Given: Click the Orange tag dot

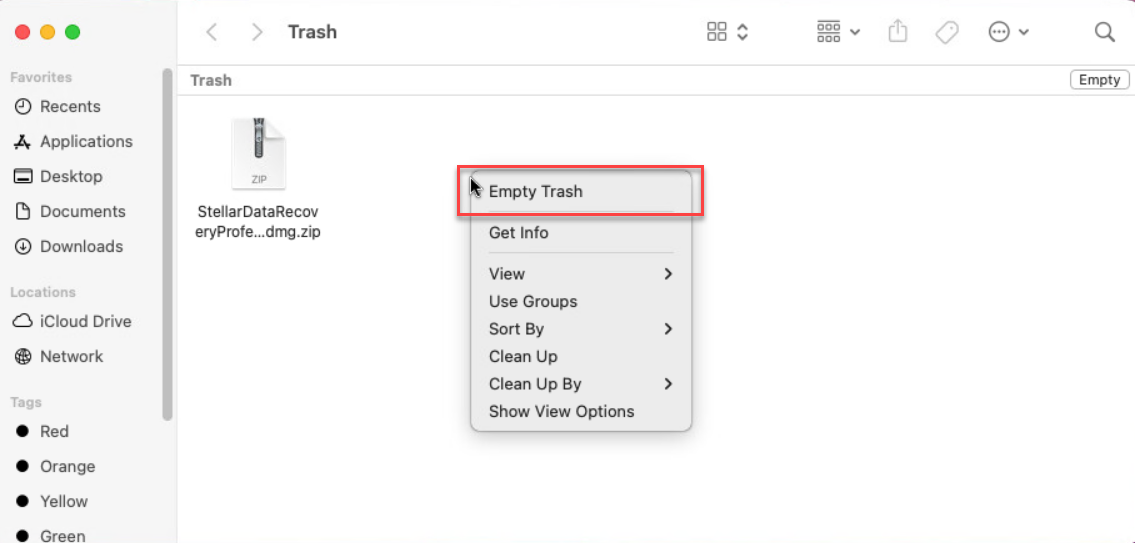Looking at the screenshot, I should tap(22, 466).
